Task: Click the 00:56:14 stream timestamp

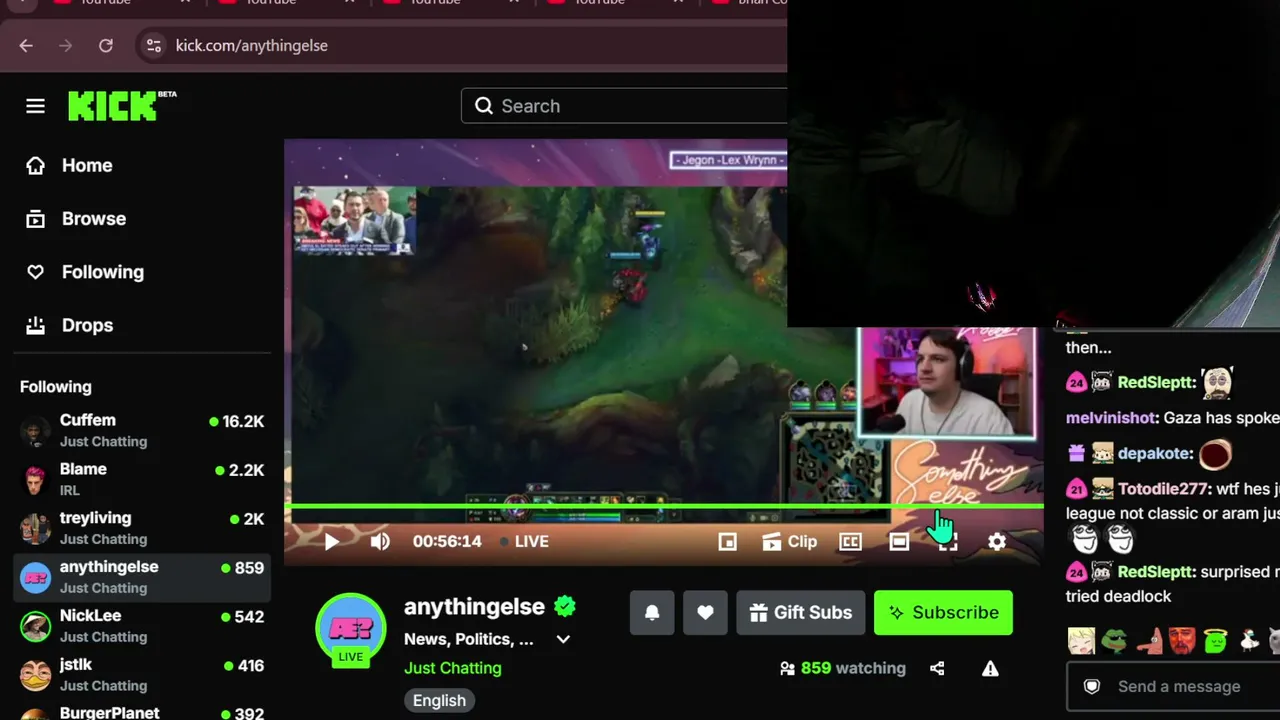Action: click(447, 541)
